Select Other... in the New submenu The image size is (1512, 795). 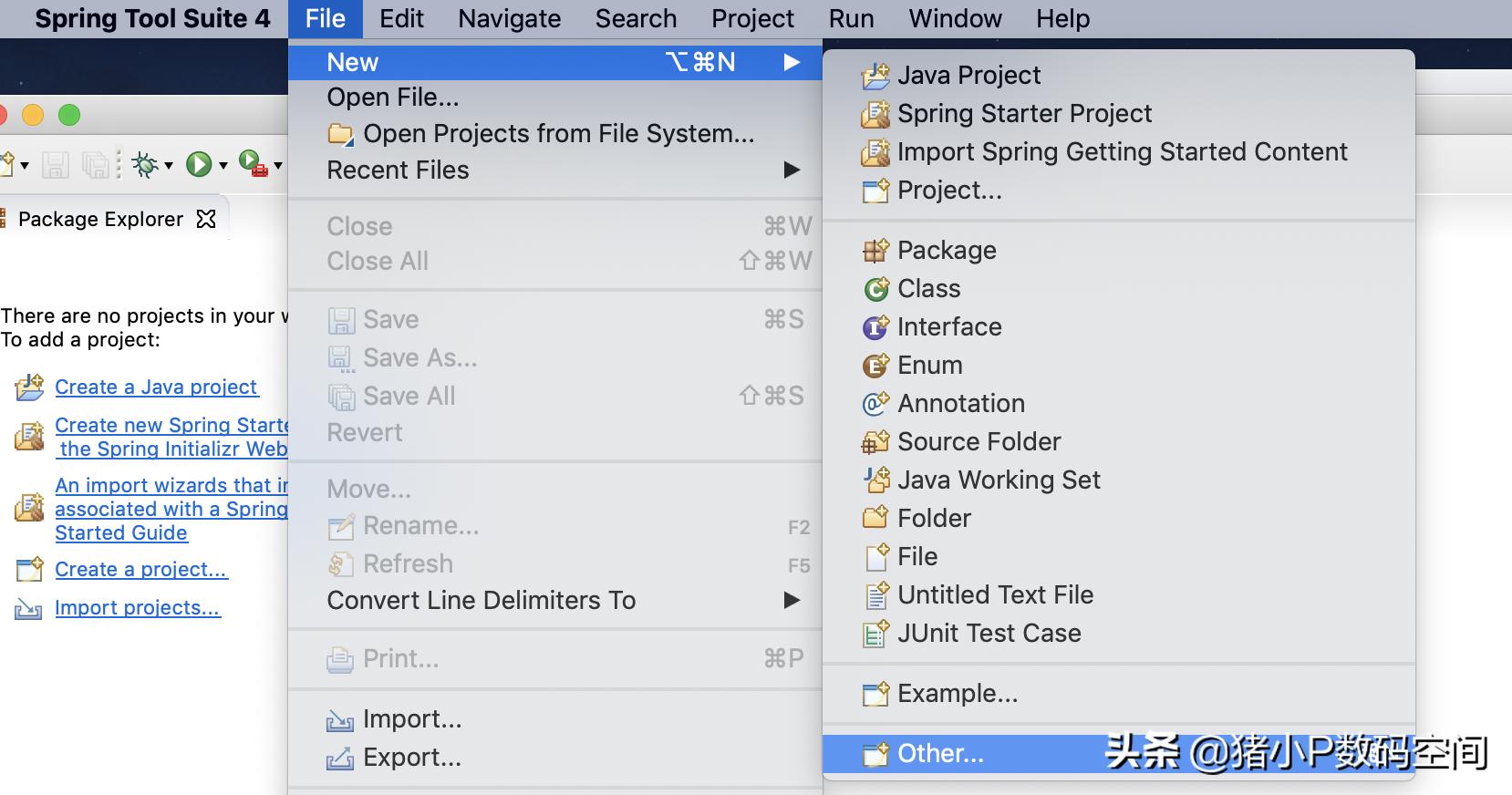pos(940,754)
